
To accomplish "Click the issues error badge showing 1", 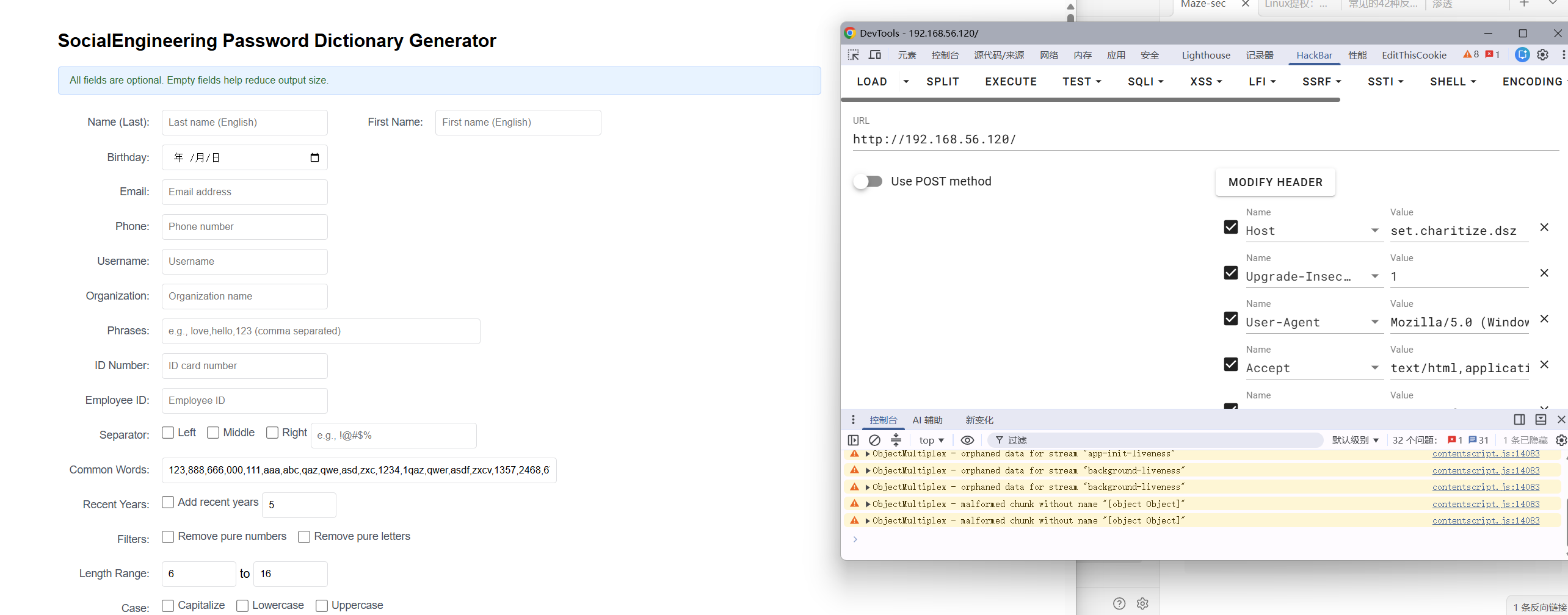I will [x=1454, y=440].
